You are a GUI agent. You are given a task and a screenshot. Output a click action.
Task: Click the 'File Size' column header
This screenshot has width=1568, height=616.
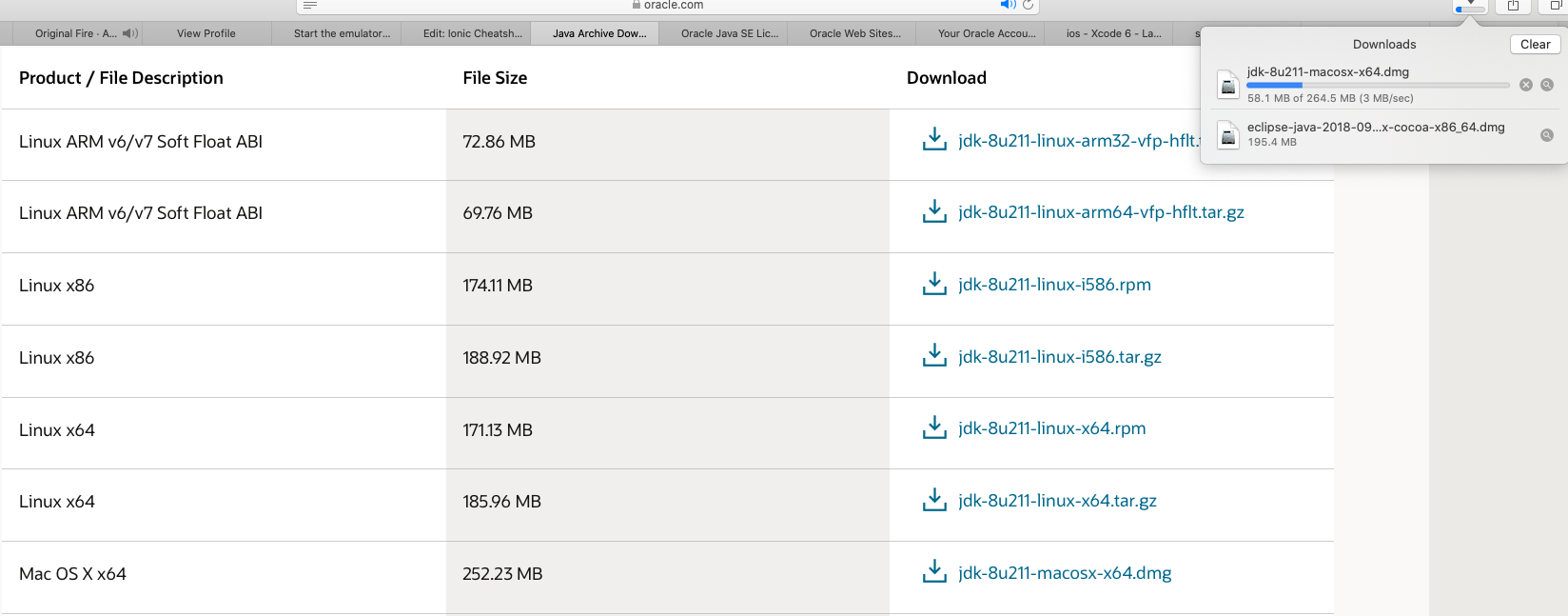tap(495, 78)
